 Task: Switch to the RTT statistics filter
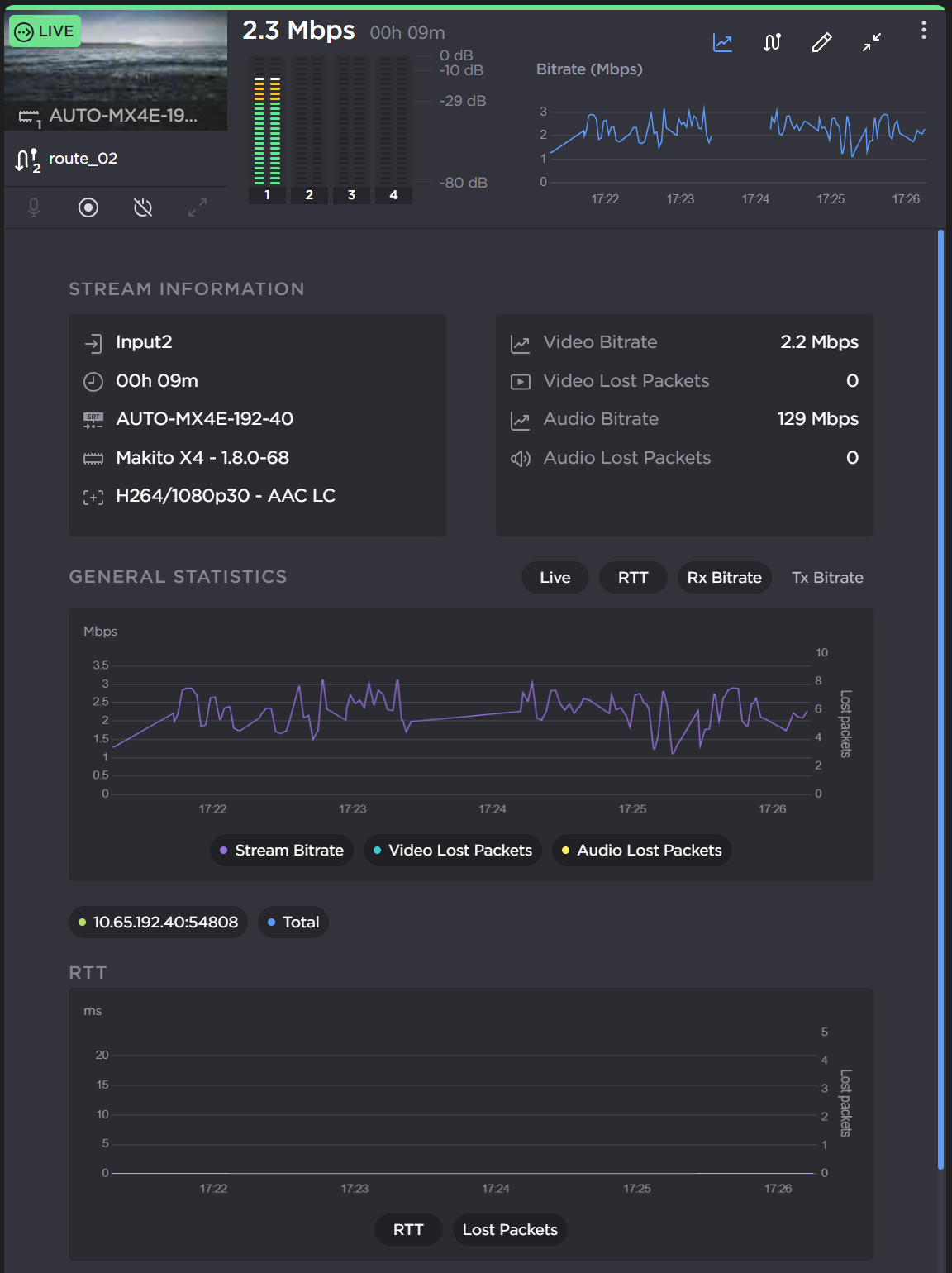[633, 577]
